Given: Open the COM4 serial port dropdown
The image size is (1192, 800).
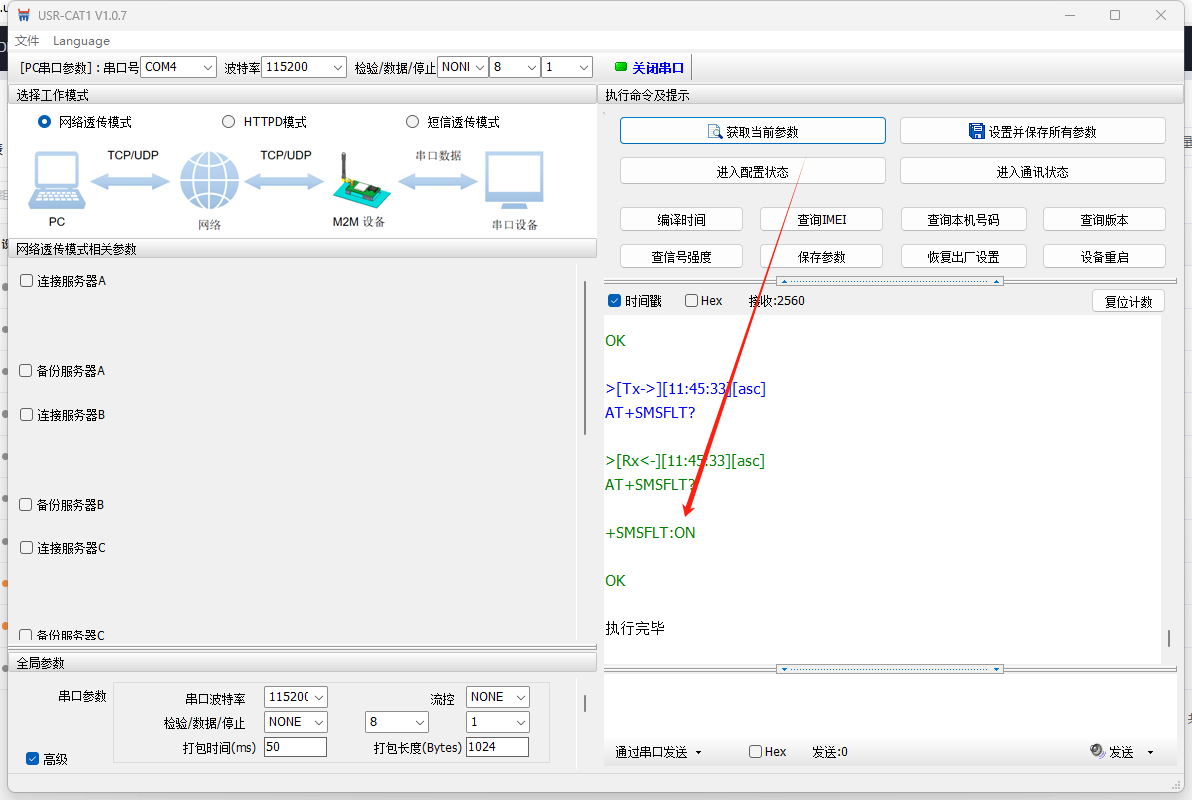Looking at the screenshot, I should coord(178,67).
